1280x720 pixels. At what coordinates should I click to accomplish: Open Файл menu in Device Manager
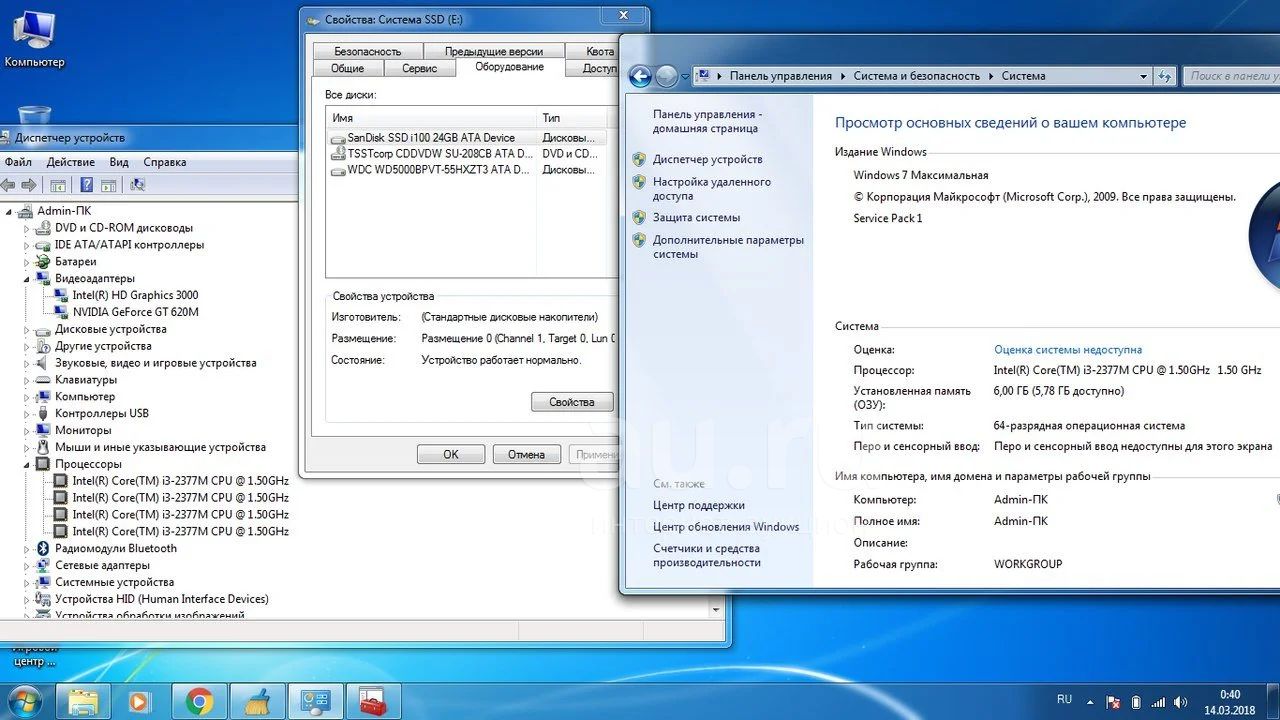[x=18, y=162]
